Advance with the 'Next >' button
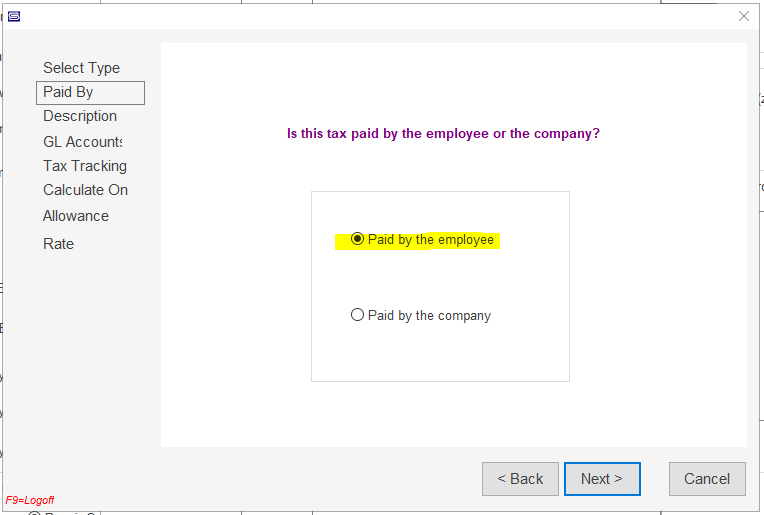Screen dimensions: 764x515 pyautogui.click(x=602, y=479)
